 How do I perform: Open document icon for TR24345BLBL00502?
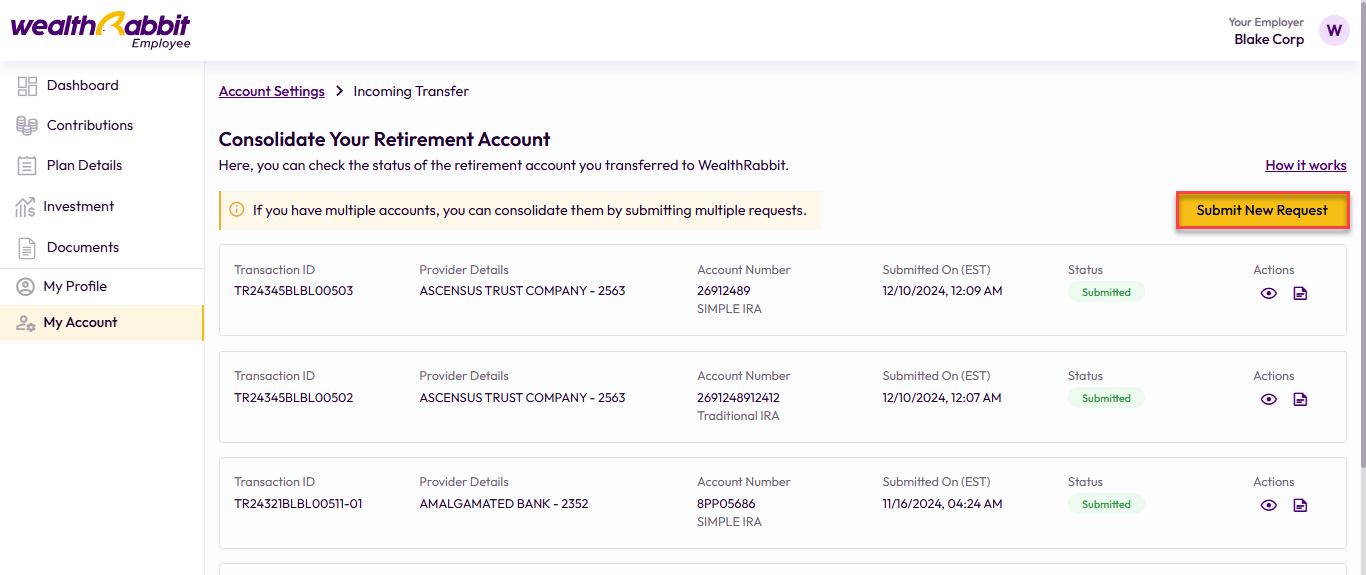tap(1300, 399)
